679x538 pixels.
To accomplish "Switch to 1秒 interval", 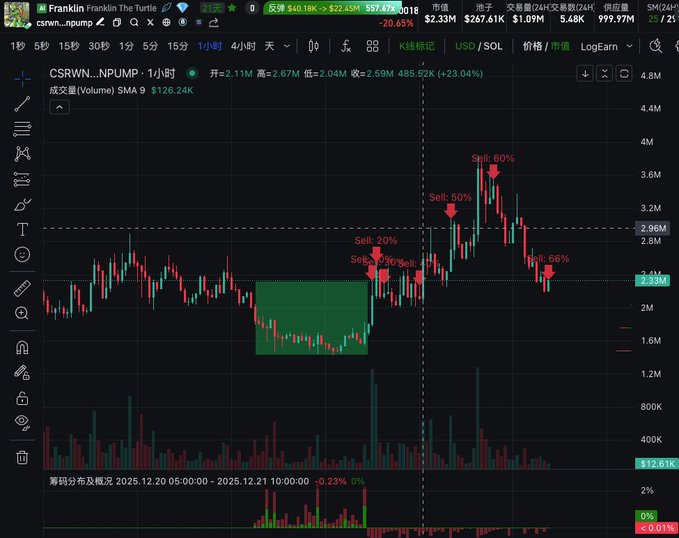I will [18, 46].
